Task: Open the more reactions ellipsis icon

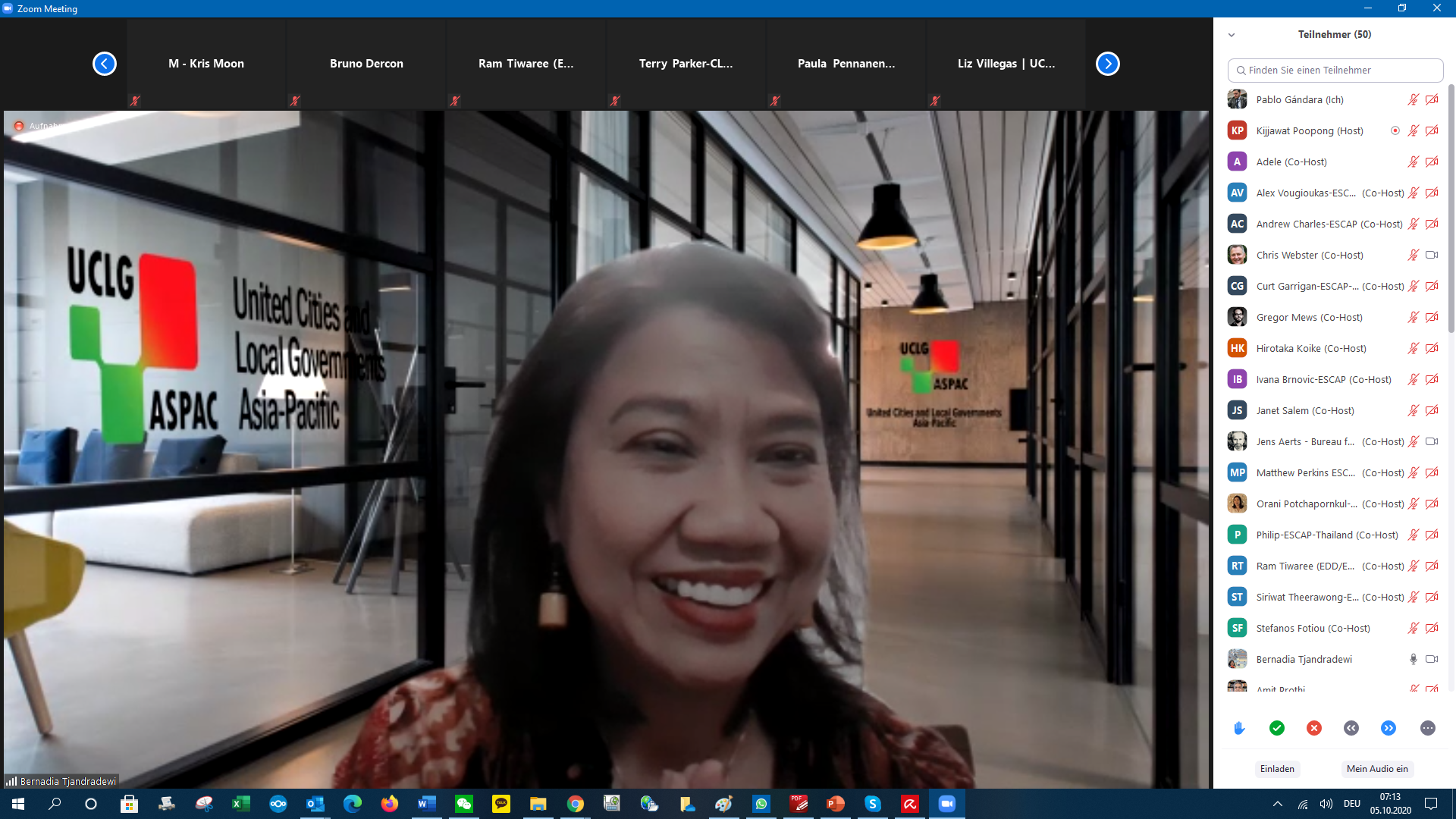Action: (1427, 728)
